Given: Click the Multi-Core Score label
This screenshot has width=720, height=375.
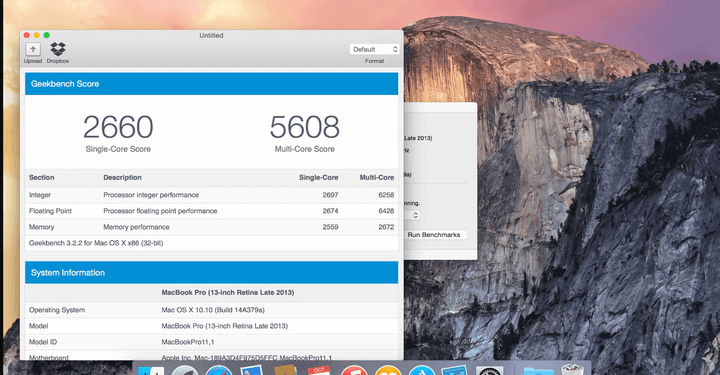Looking at the screenshot, I should click(x=304, y=149).
